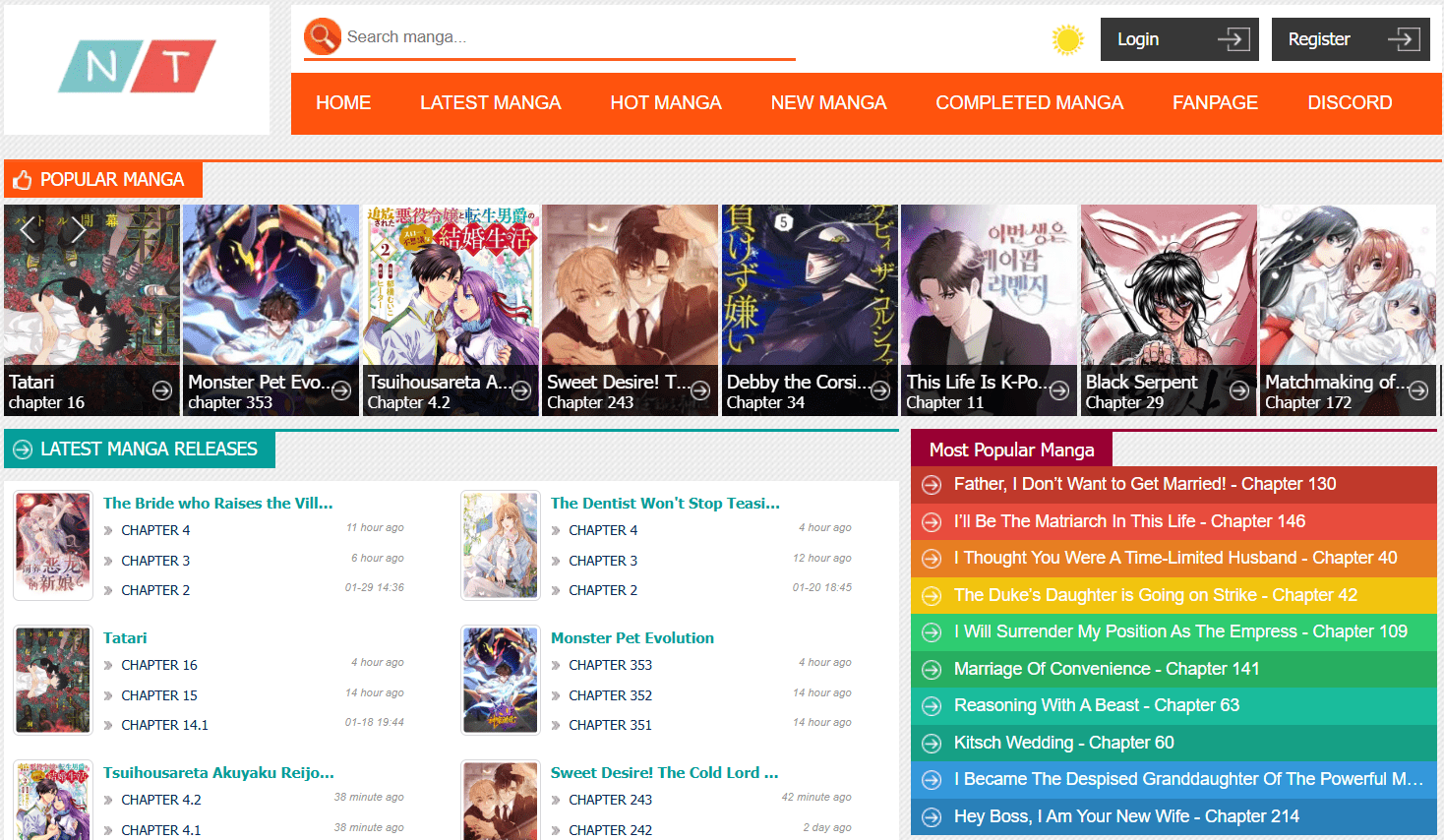
Task: Click arrow icon on This Life Is K-Po card
Action: pyautogui.click(x=1059, y=390)
